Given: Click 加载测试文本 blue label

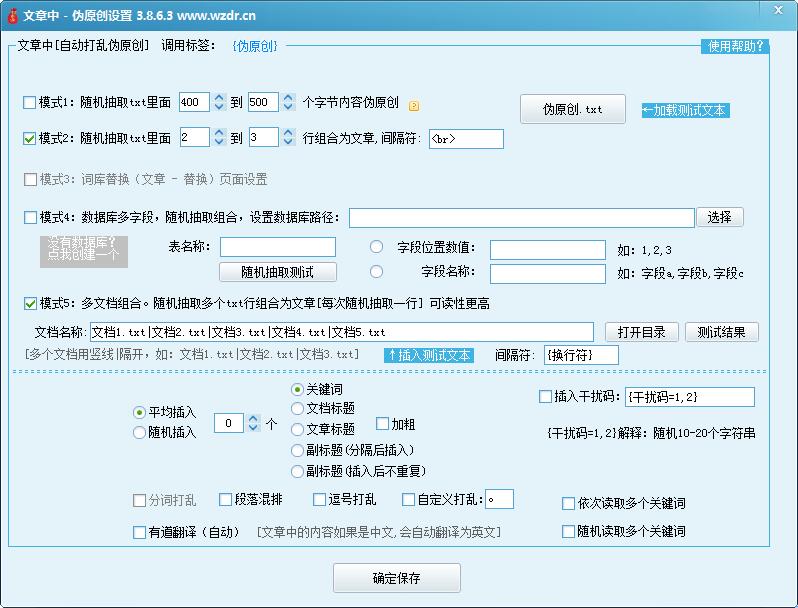Looking at the screenshot, I should pyautogui.click(x=685, y=110).
